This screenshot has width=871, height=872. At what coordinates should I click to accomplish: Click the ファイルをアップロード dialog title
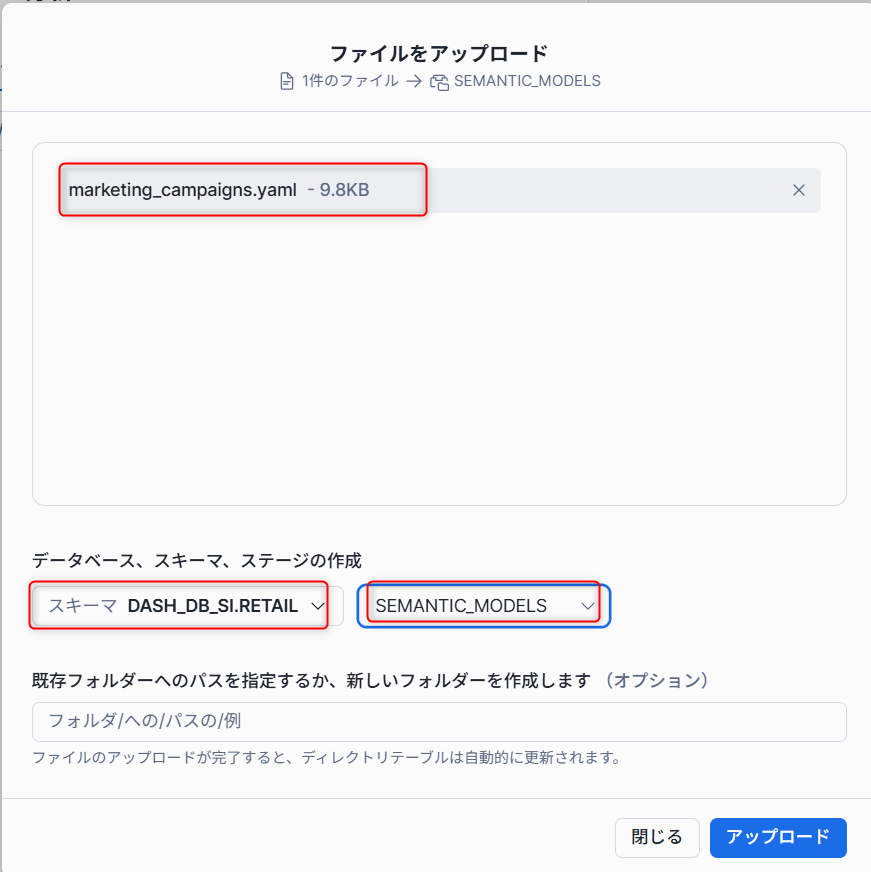click(x=439, y=53)
